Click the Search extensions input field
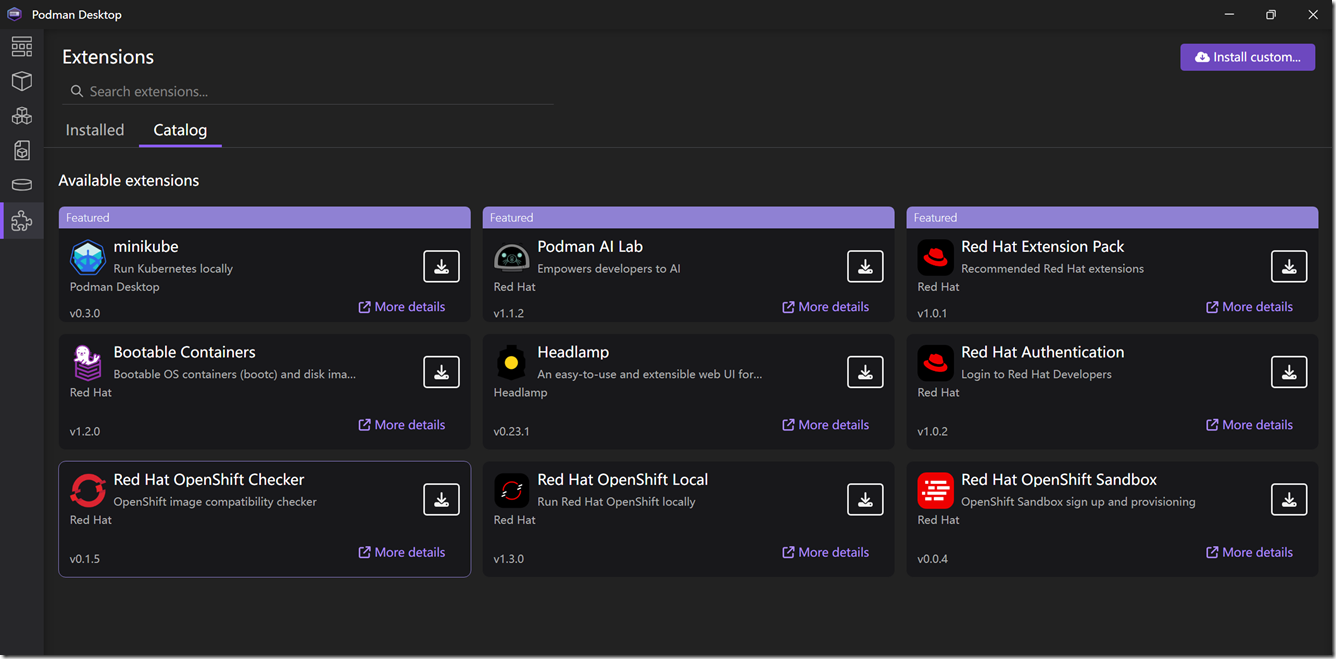This screenshot has width=1336, height=659. pyautogui.click(x=310, y=91)
